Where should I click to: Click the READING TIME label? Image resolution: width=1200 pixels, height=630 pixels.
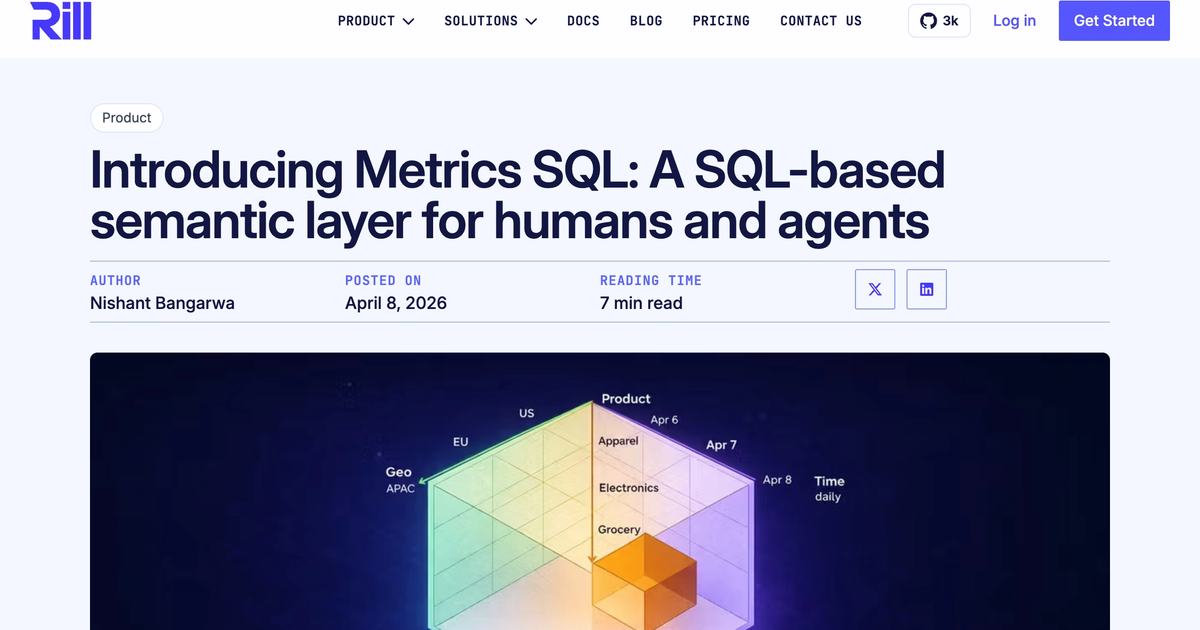(651, 281)
